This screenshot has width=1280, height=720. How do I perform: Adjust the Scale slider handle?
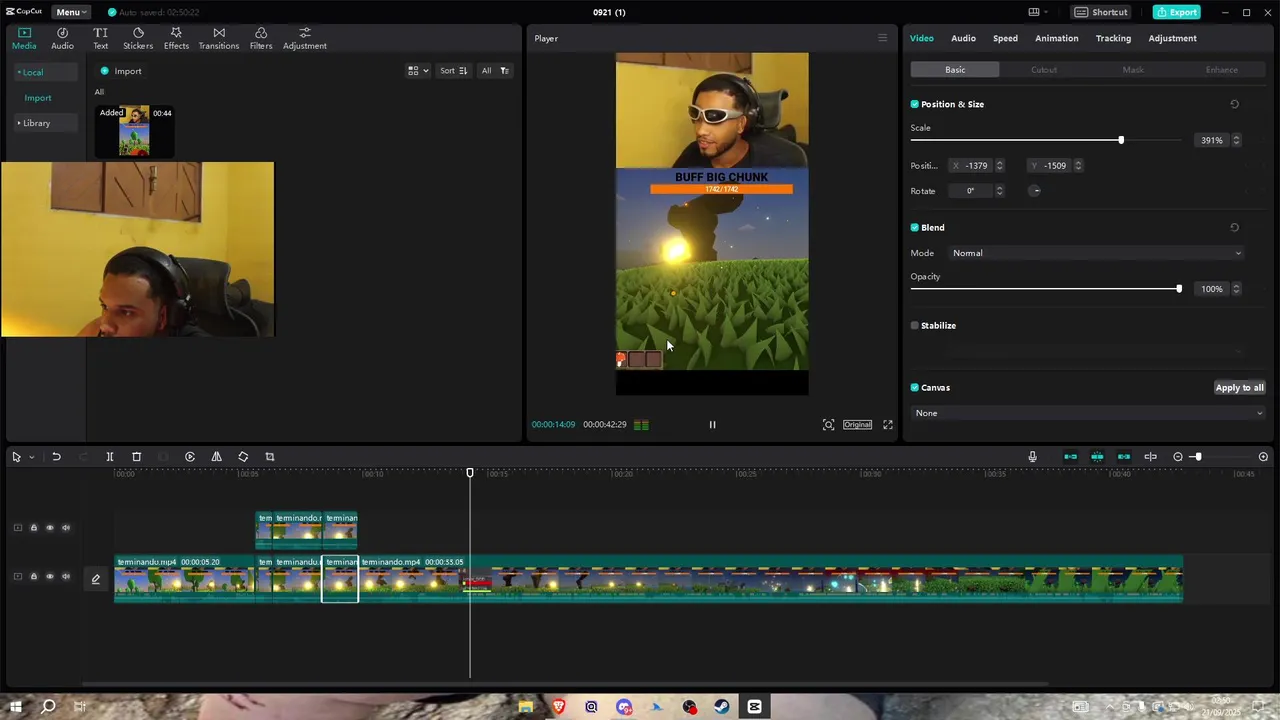[1121, 140]
